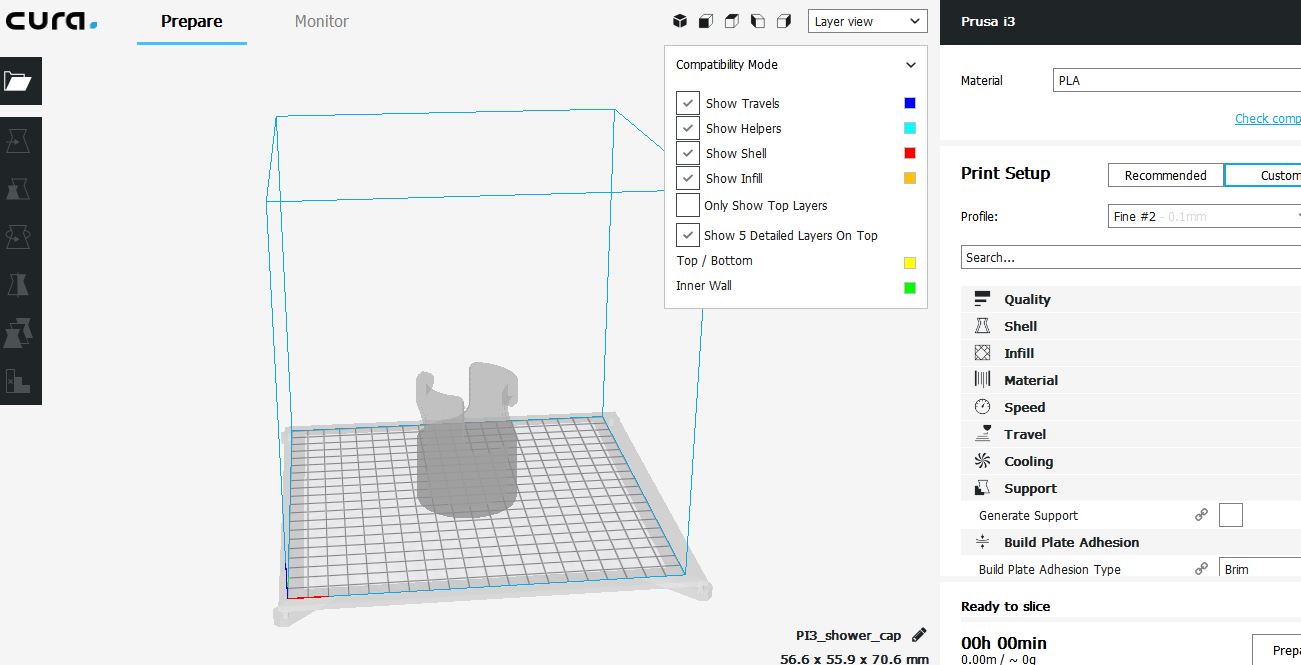Click the settings Search input field
1301x665 pixels.
pyautogui.click(x=1130, y=257)
